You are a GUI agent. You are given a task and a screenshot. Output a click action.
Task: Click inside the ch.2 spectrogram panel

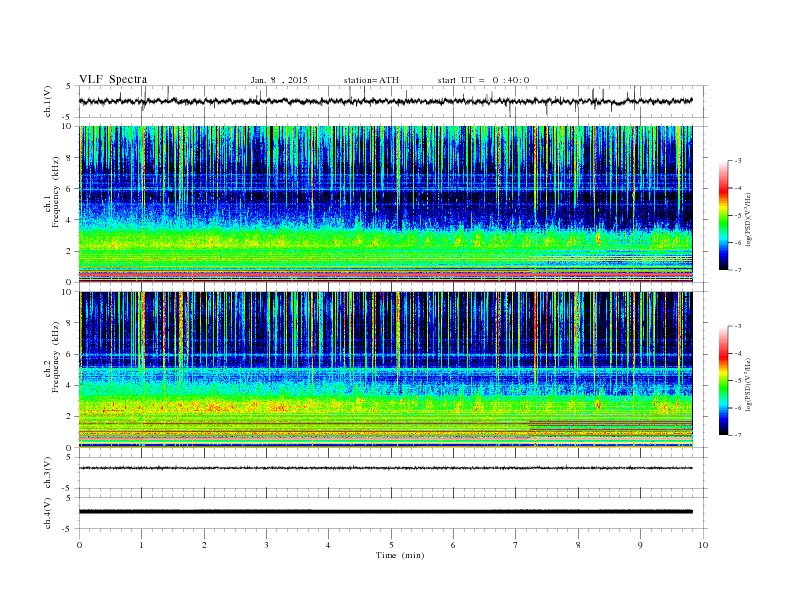tap(385, 370)
